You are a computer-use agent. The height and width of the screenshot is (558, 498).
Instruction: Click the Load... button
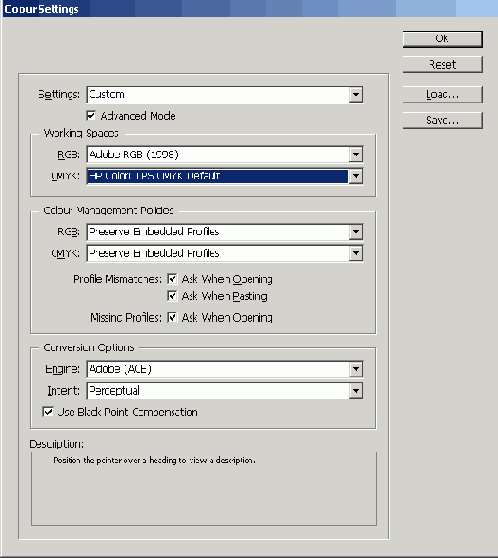[442, 94]
